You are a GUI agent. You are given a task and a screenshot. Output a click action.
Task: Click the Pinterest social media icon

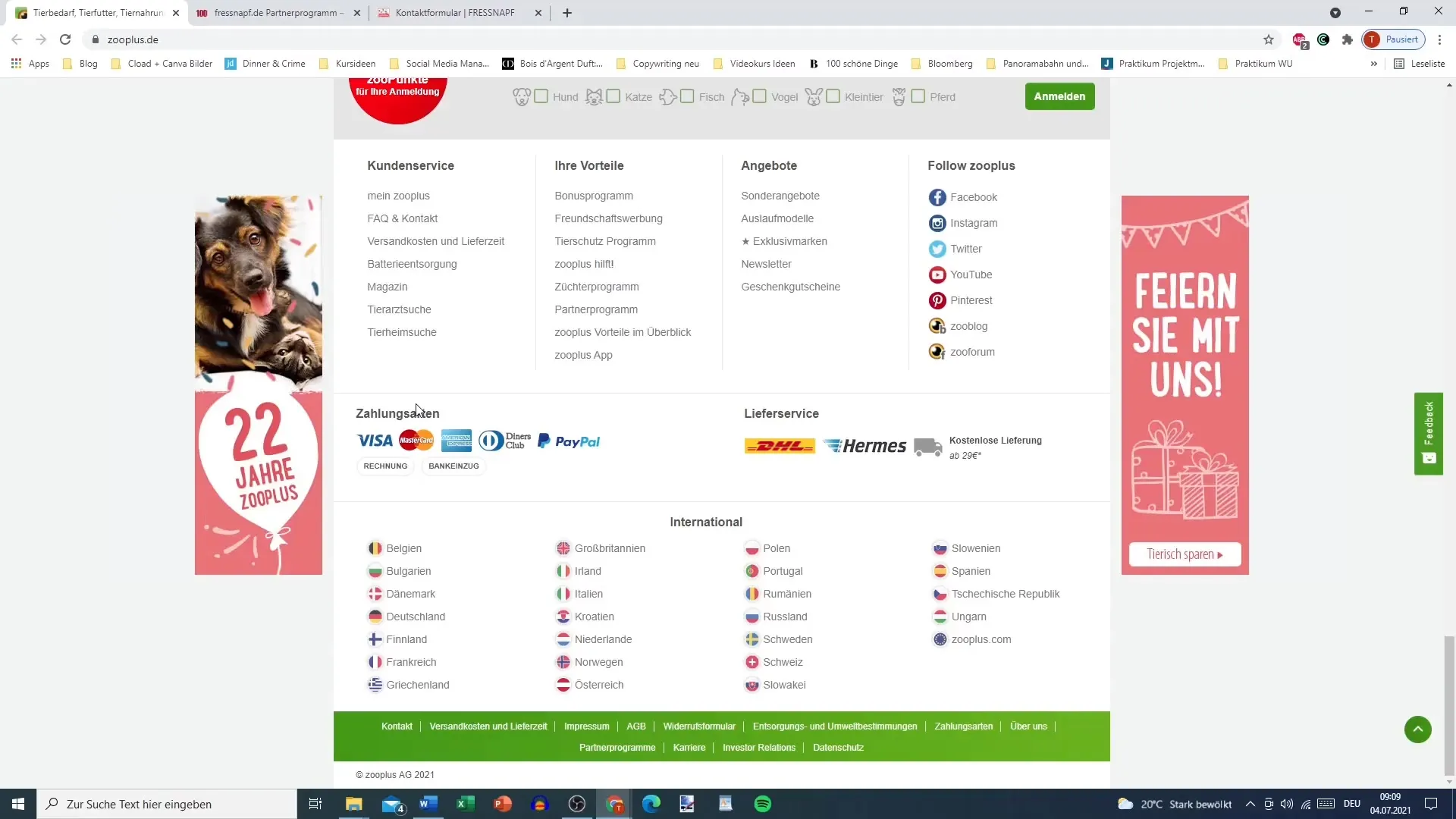click(x=937, y=300)
